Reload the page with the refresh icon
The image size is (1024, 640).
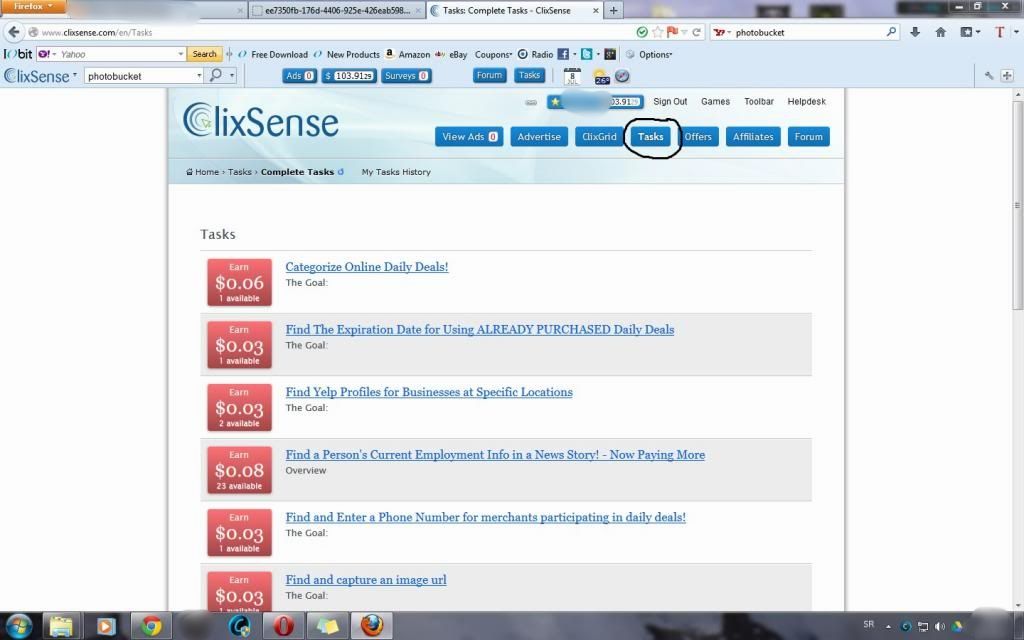[x=697, y=32]
